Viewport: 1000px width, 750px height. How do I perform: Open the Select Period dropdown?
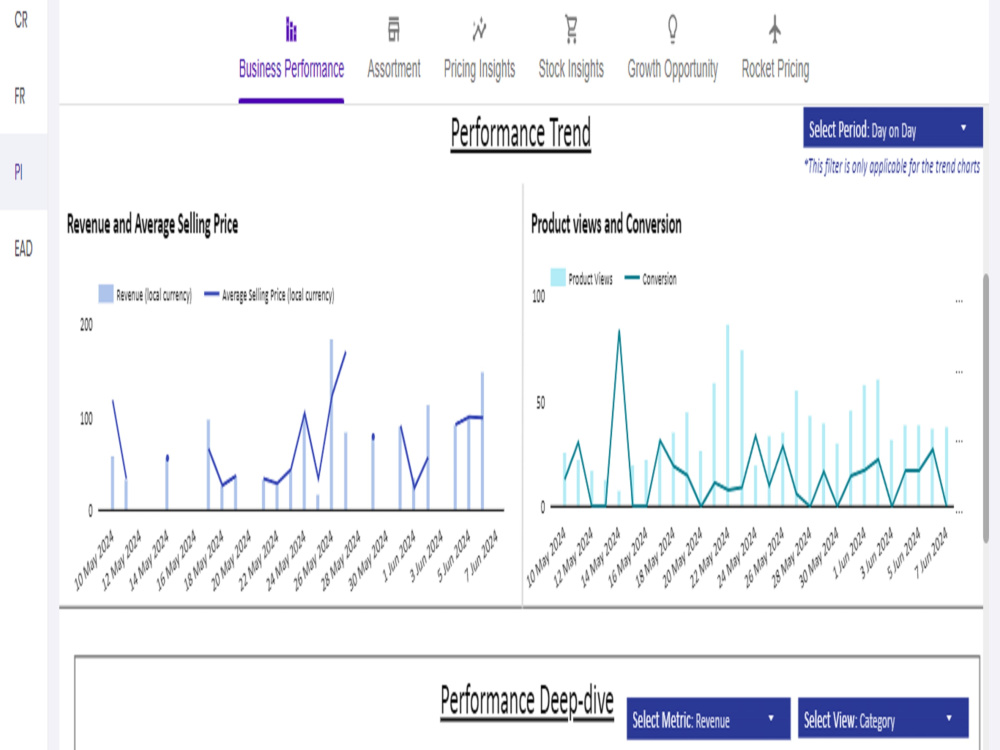pos(892,128)
